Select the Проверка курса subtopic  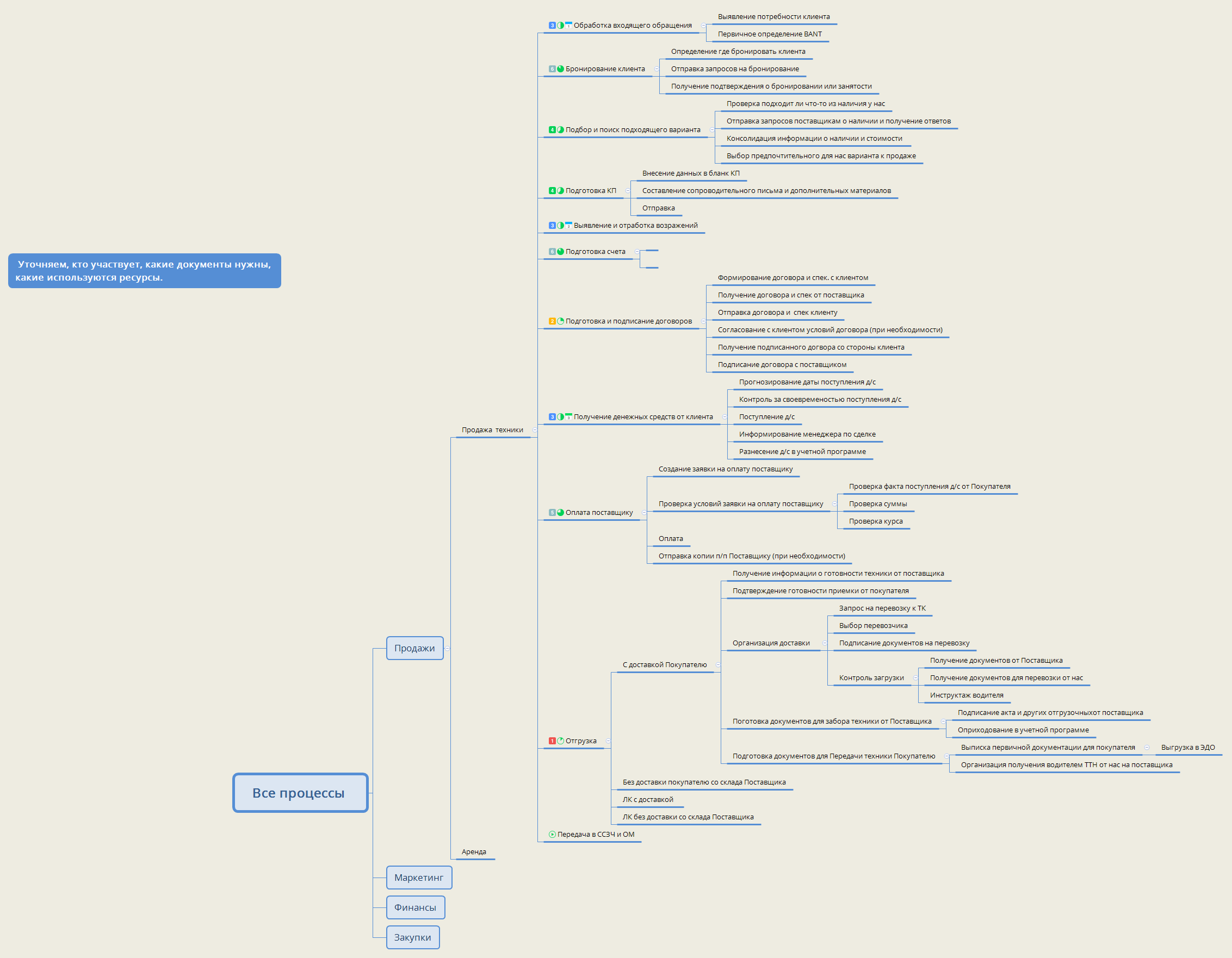coord(876,521)
